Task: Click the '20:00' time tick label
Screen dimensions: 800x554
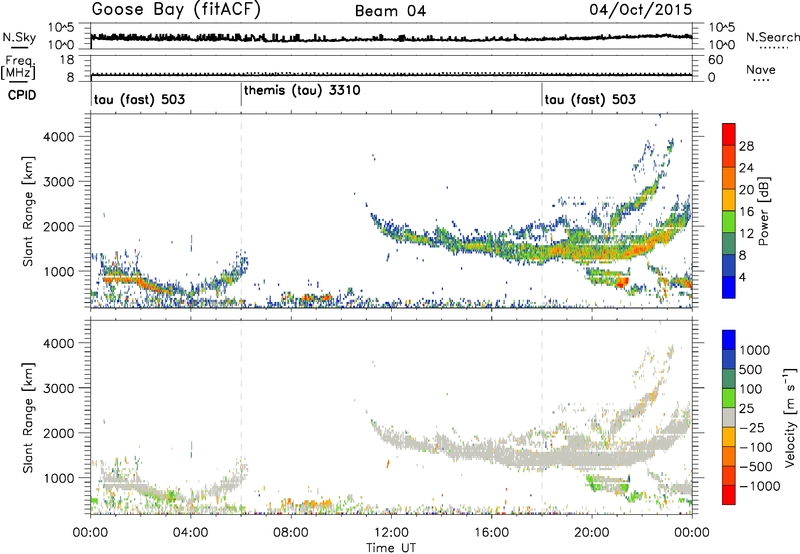Action: 592,533
